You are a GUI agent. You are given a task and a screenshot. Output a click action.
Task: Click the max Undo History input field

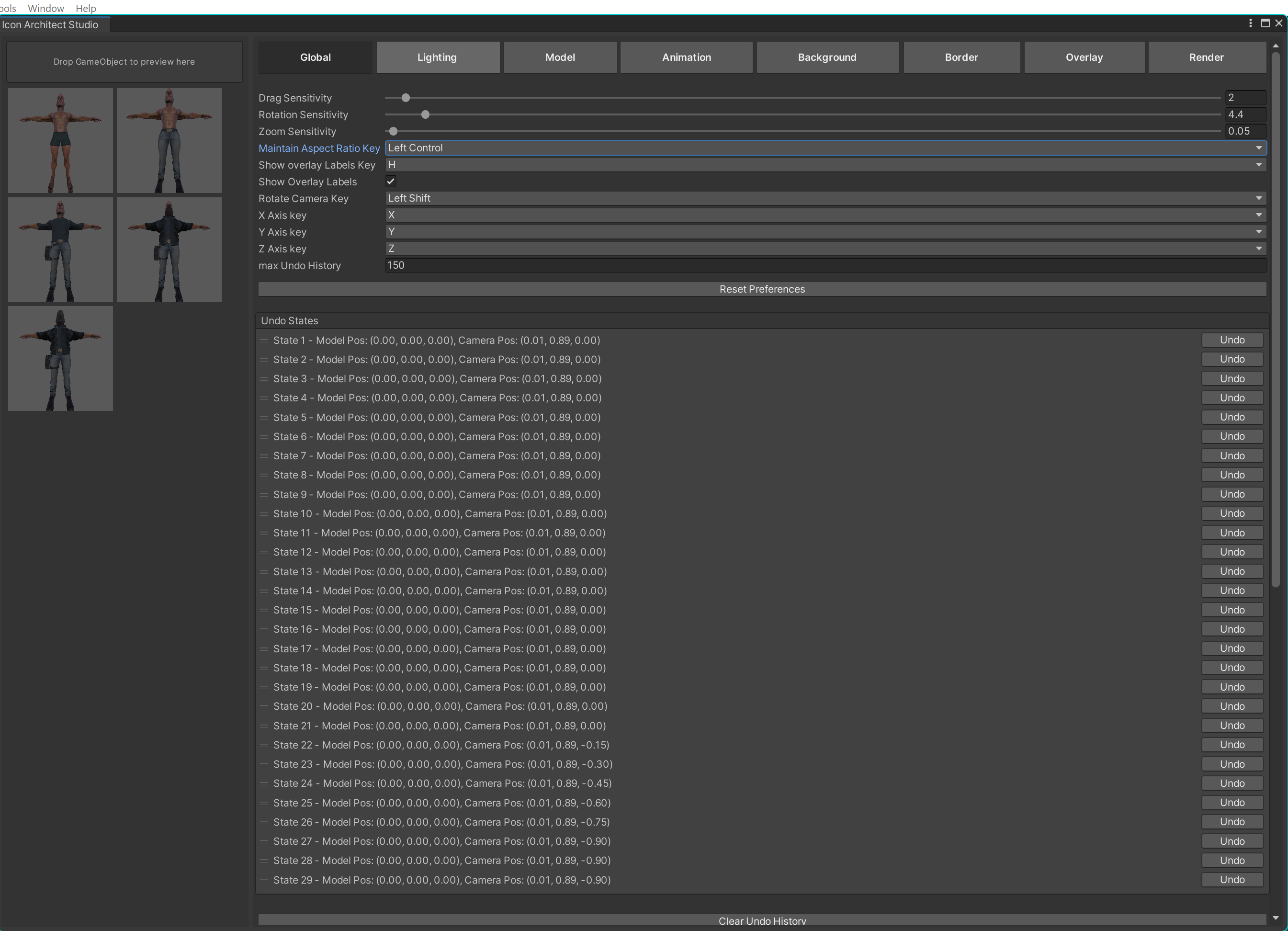click(825, 265)
